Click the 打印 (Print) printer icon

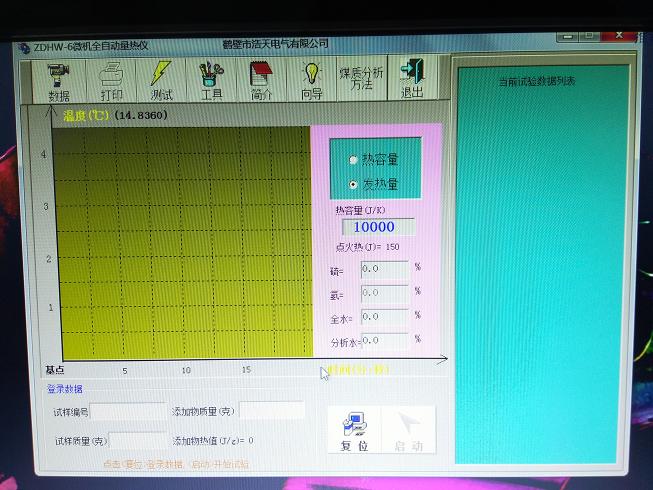(x=111, y=80)
